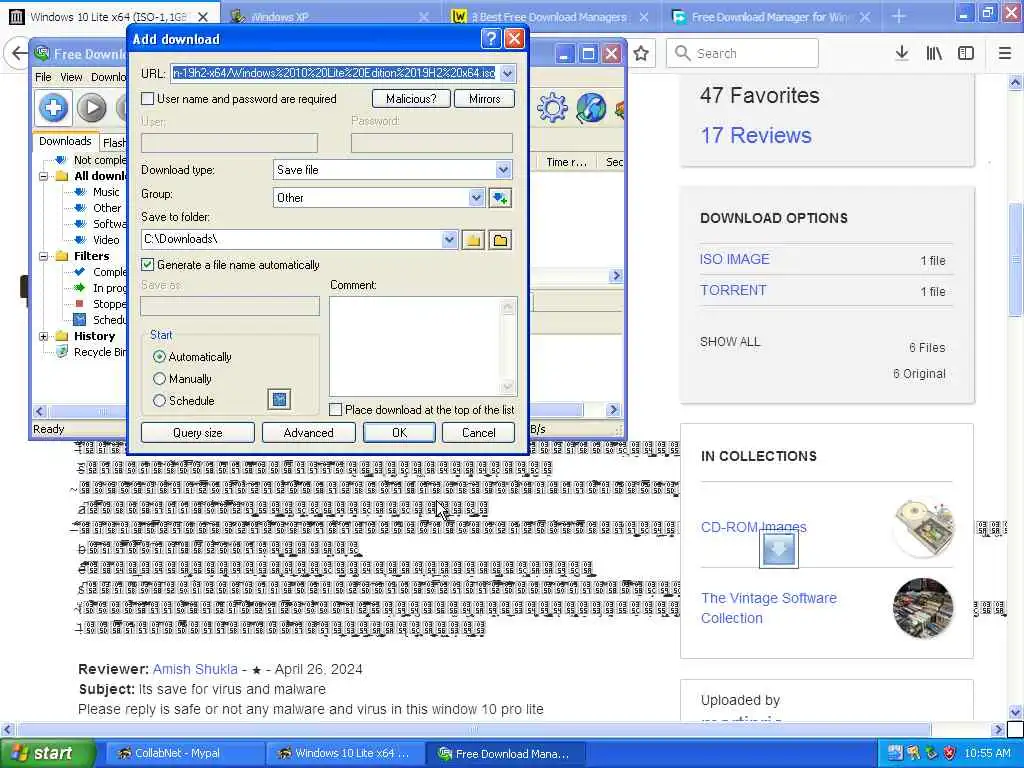1024x768 pixels.
Task: Click the globe browser icon in FDM toolbar
Action: 591,108
